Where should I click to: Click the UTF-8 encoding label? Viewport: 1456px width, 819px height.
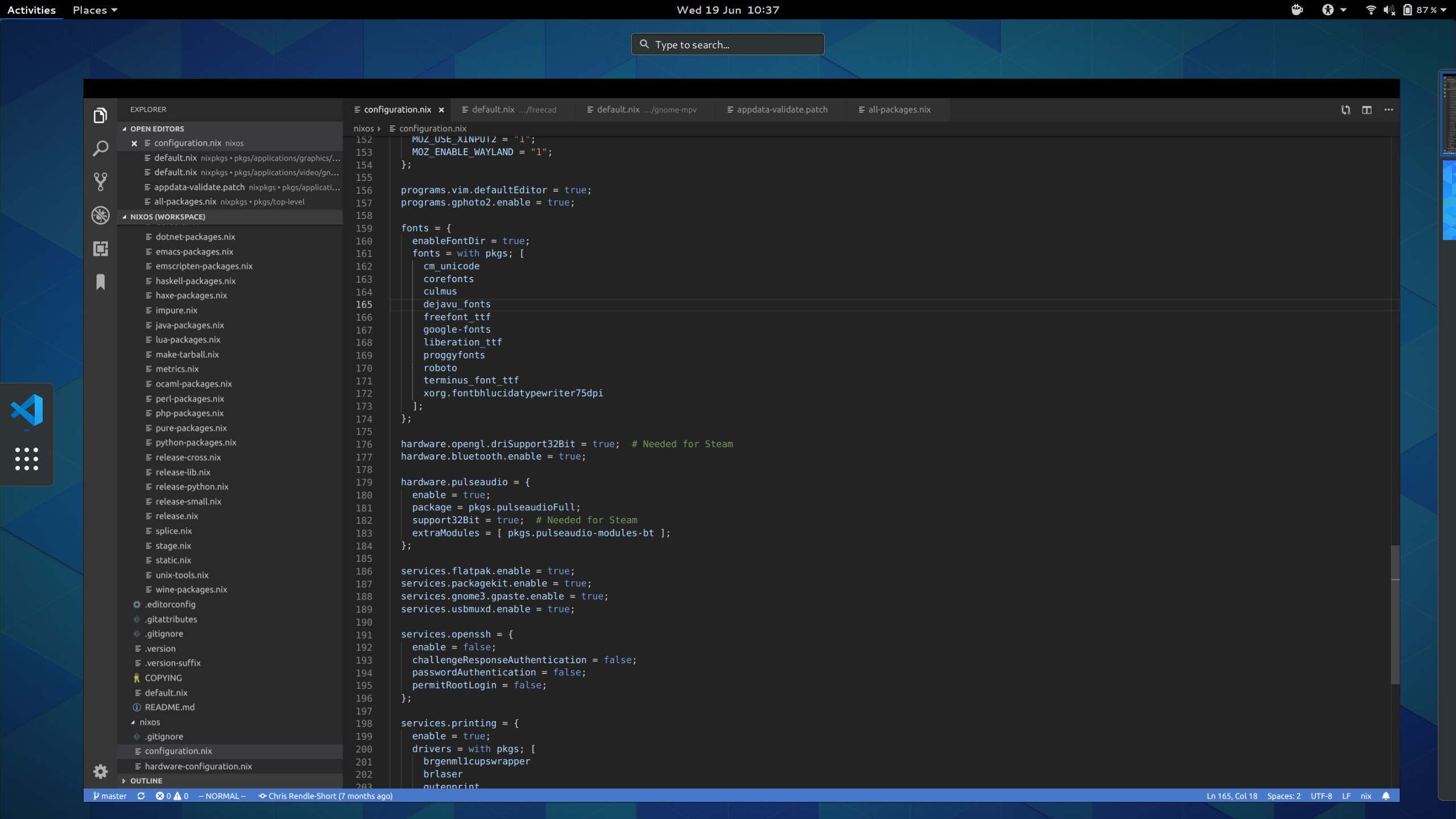coord(1321,796)
